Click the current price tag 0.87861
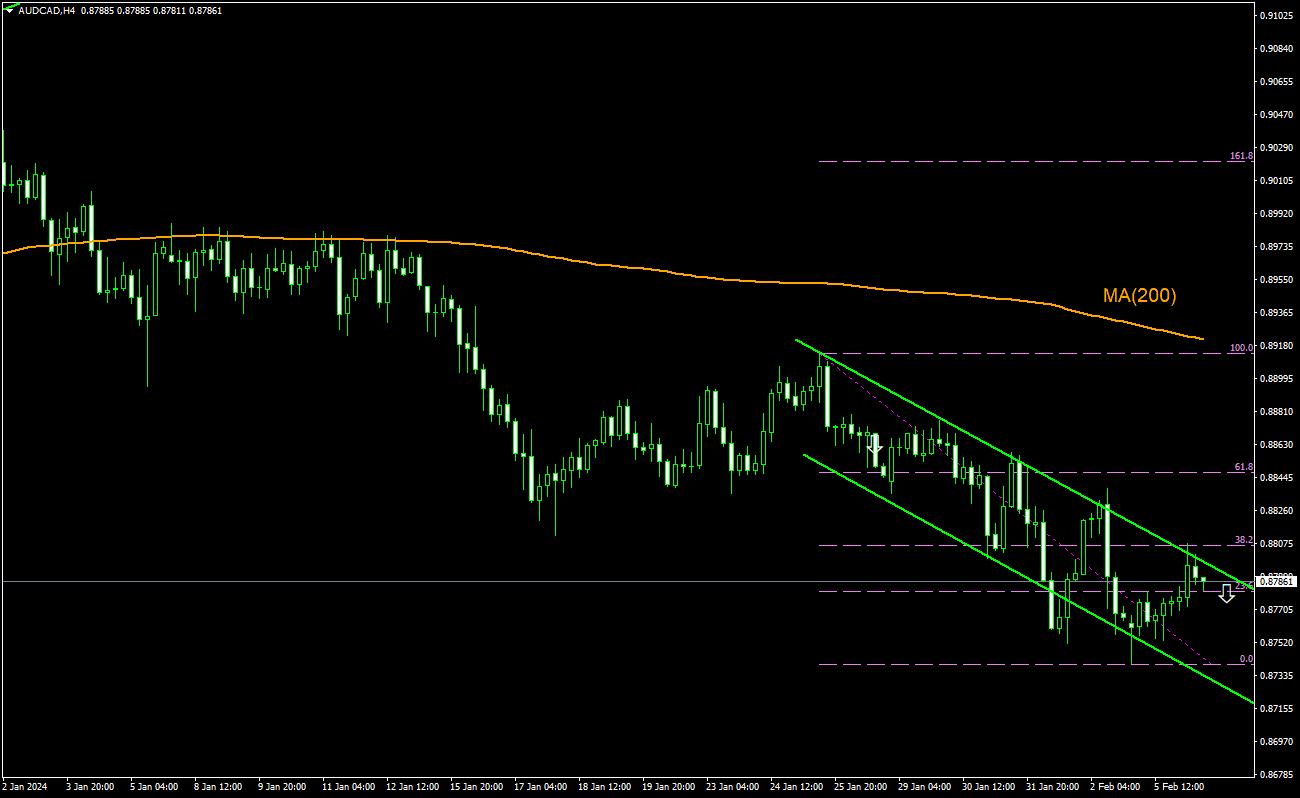This screenshot has height=798, width=1300. (1277, 581)
